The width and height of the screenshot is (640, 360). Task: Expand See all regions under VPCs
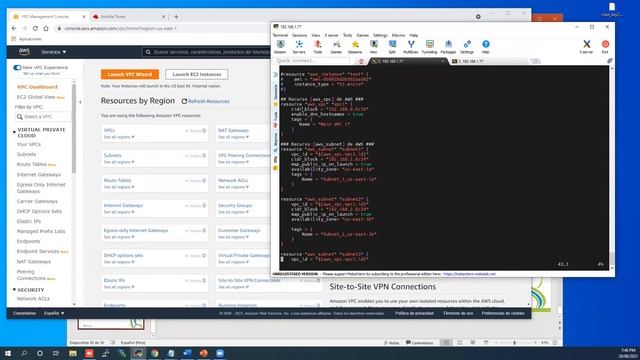(x=119, y=137)
